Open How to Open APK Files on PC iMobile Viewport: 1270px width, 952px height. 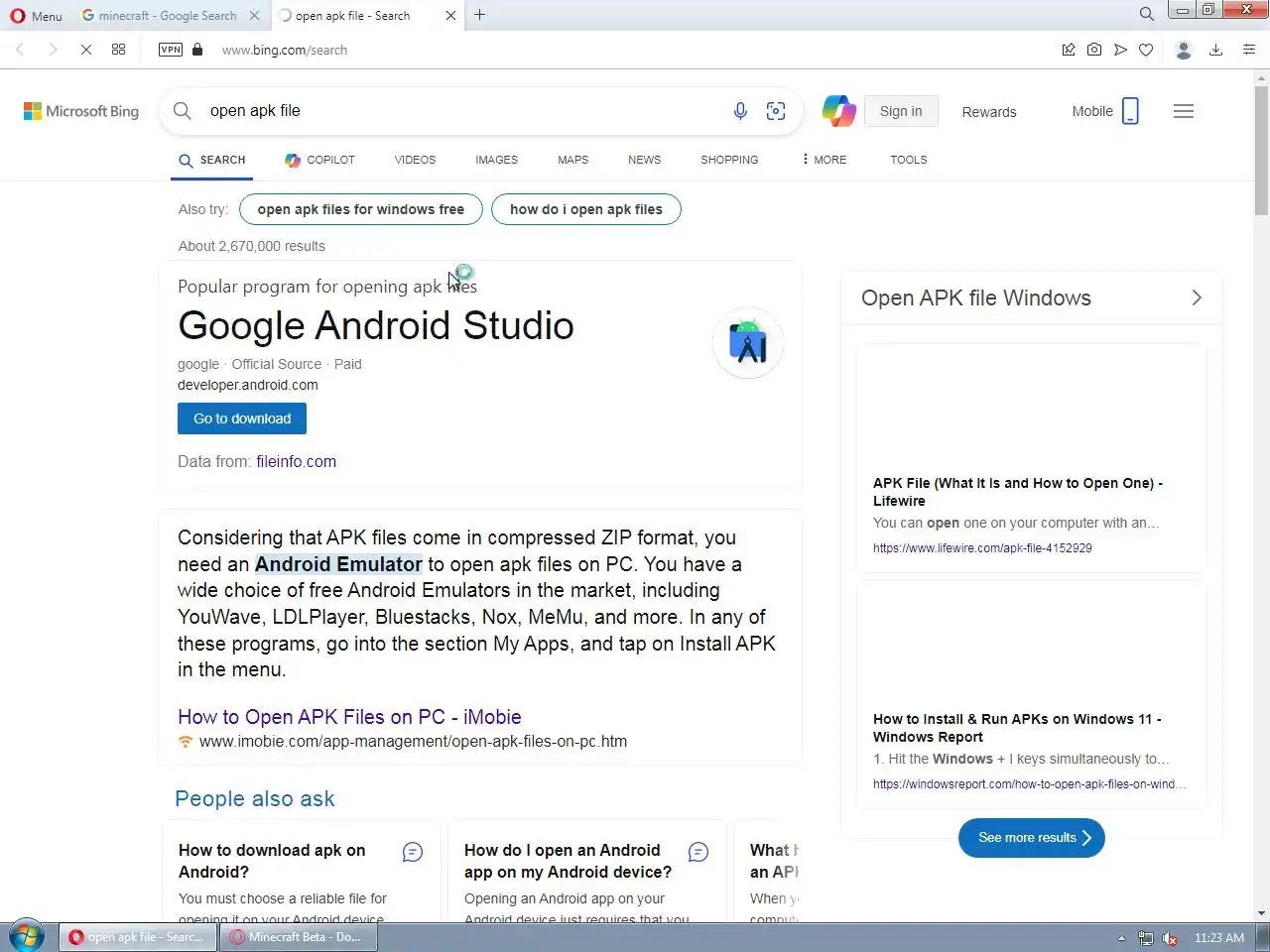pos(349,717)
